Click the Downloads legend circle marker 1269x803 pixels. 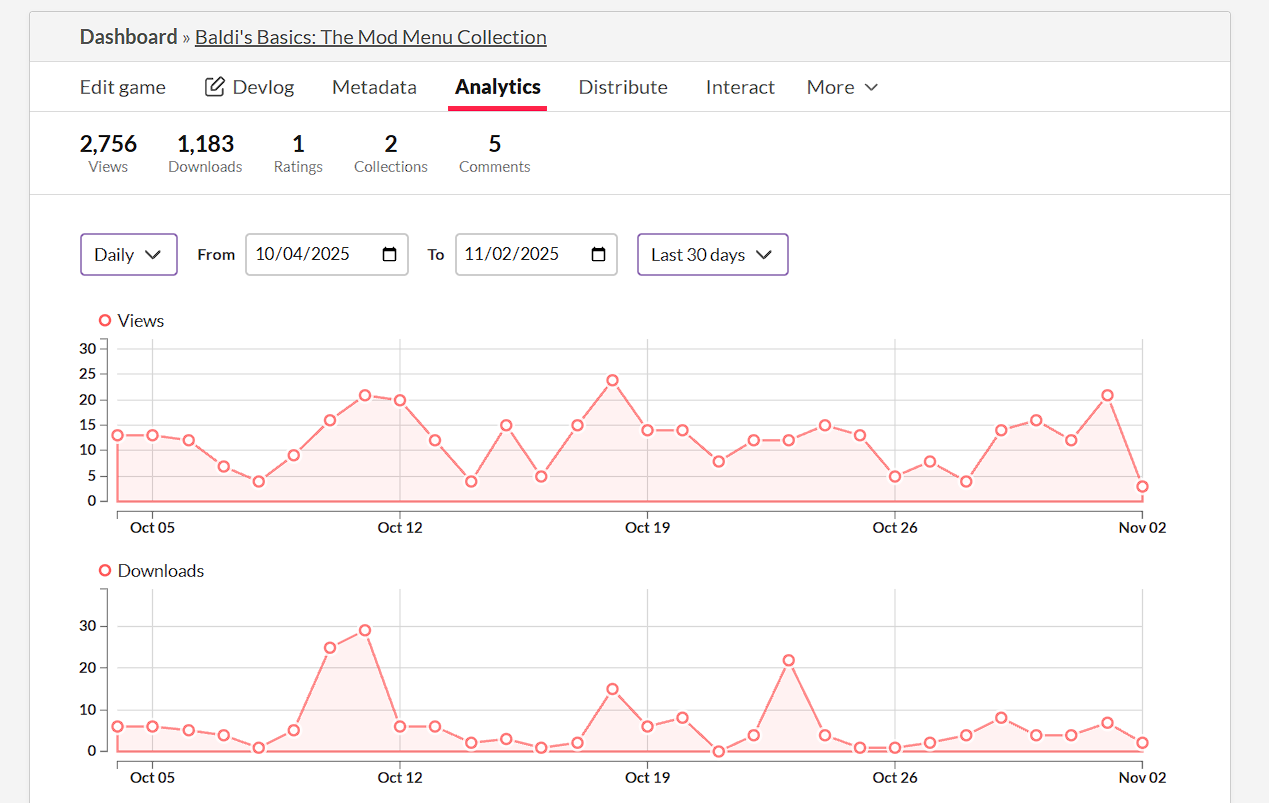click(x=105, y=570)
